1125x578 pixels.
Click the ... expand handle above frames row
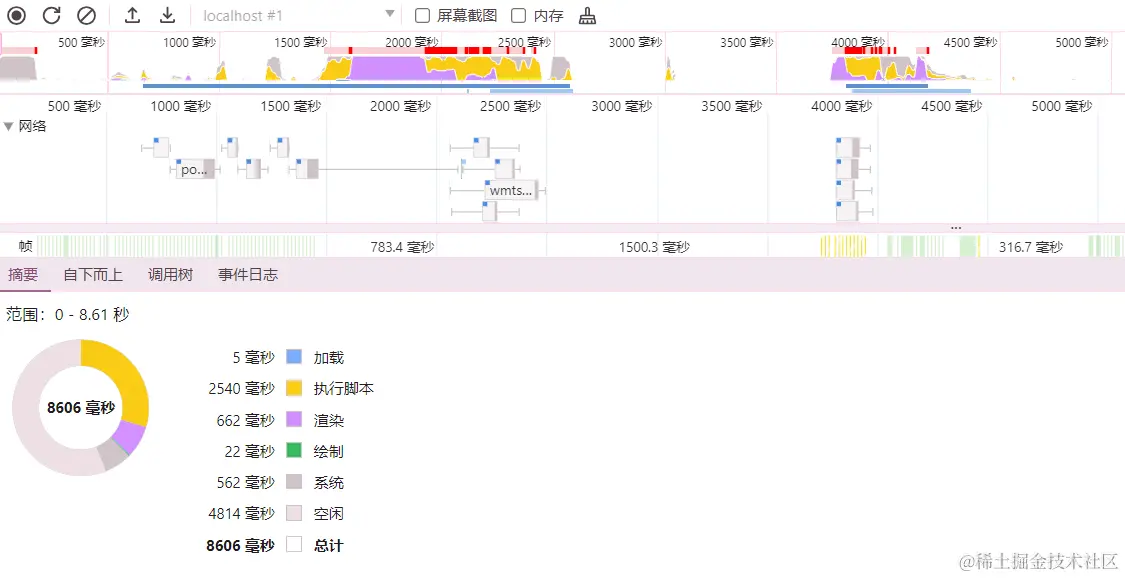pos(956,227)
